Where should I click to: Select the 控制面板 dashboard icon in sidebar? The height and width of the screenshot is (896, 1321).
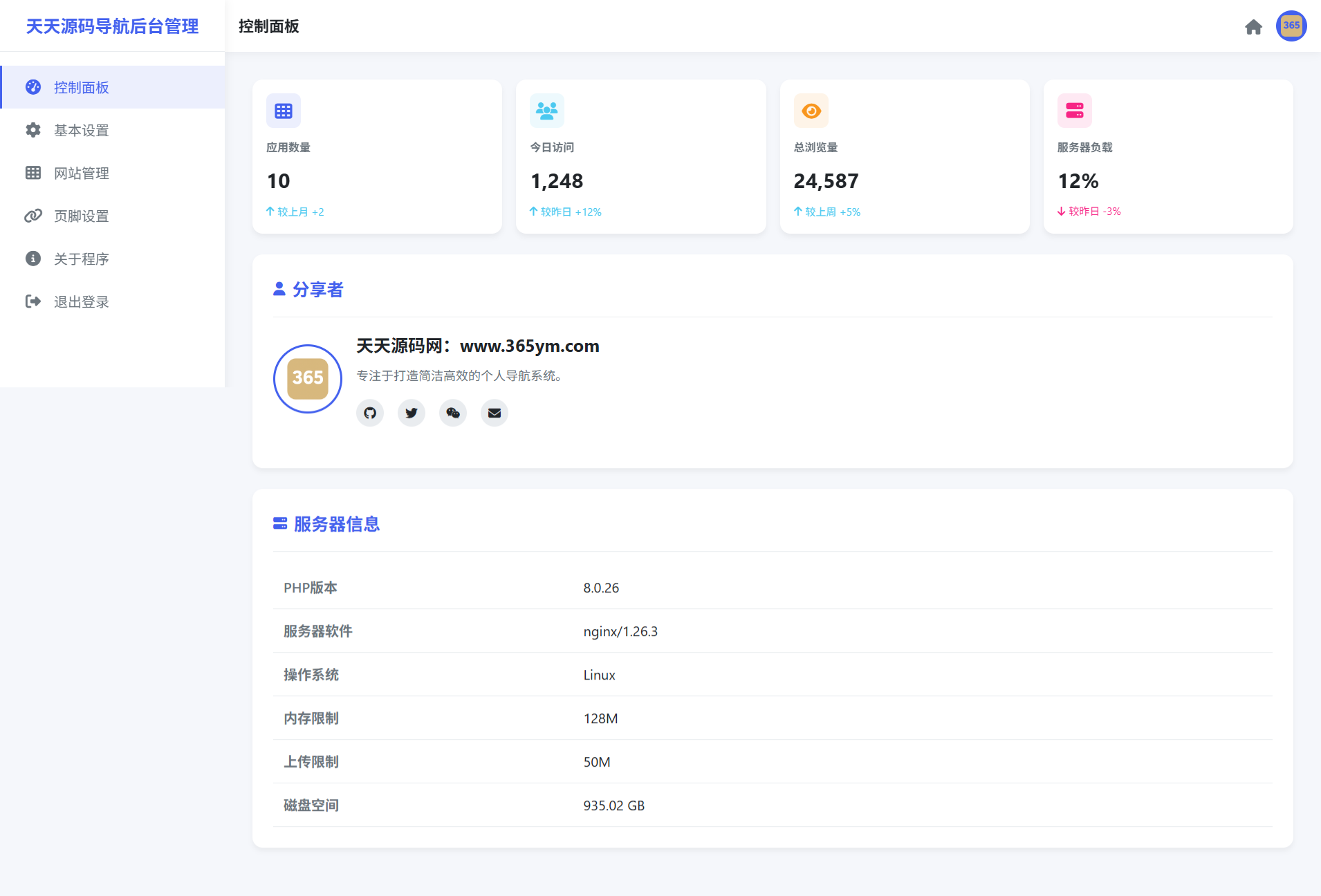[33, 87]
